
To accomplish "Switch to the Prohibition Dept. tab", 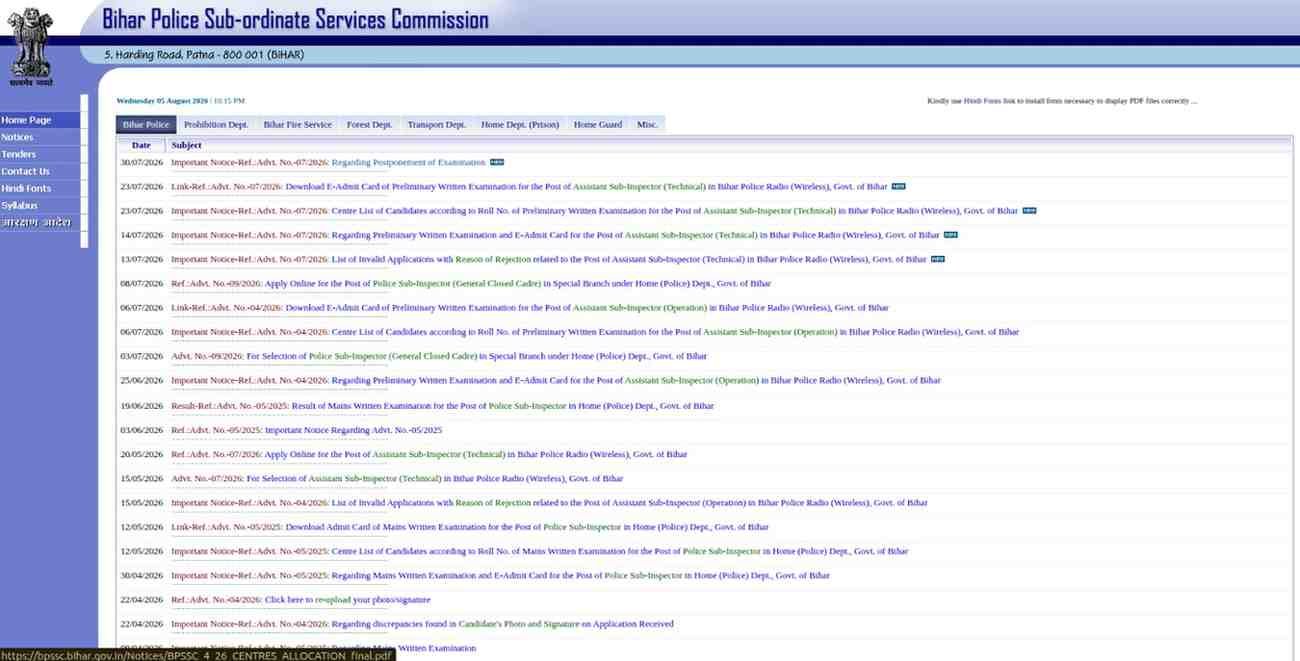I will (x=216, y=125).
